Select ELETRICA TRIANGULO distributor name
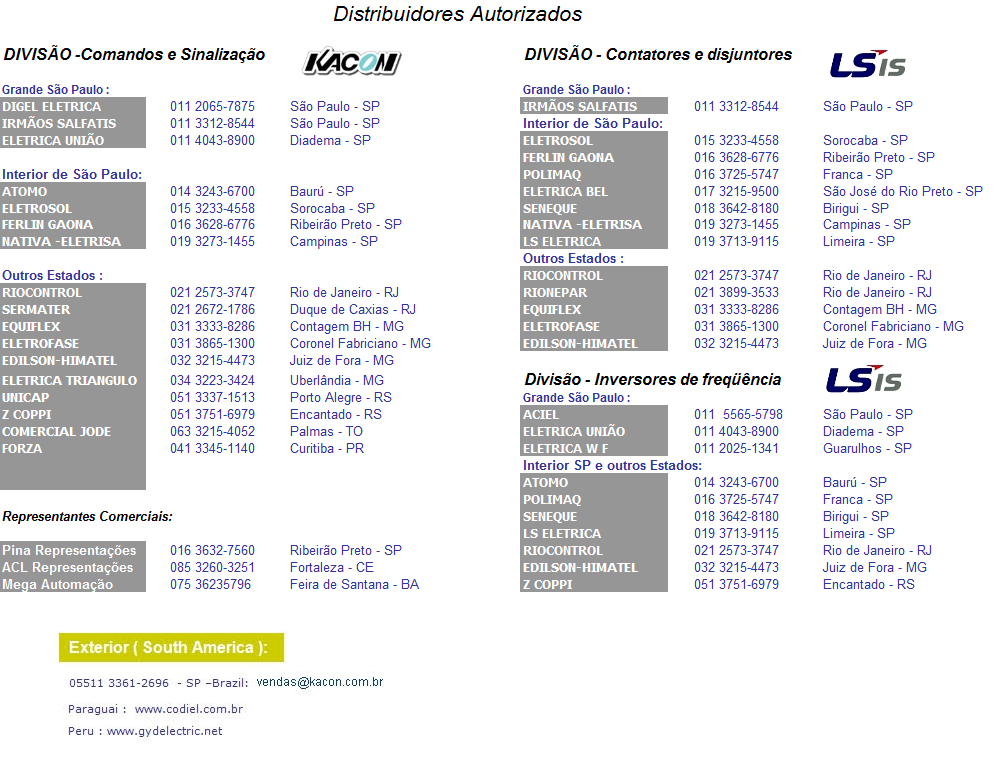The height and width of the screenshot is (770, 997). [x=69, y=380]
